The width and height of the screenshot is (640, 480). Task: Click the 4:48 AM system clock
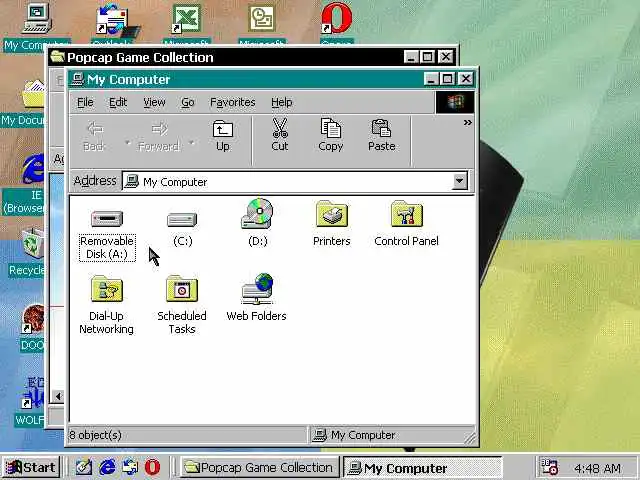pos(598,468)
